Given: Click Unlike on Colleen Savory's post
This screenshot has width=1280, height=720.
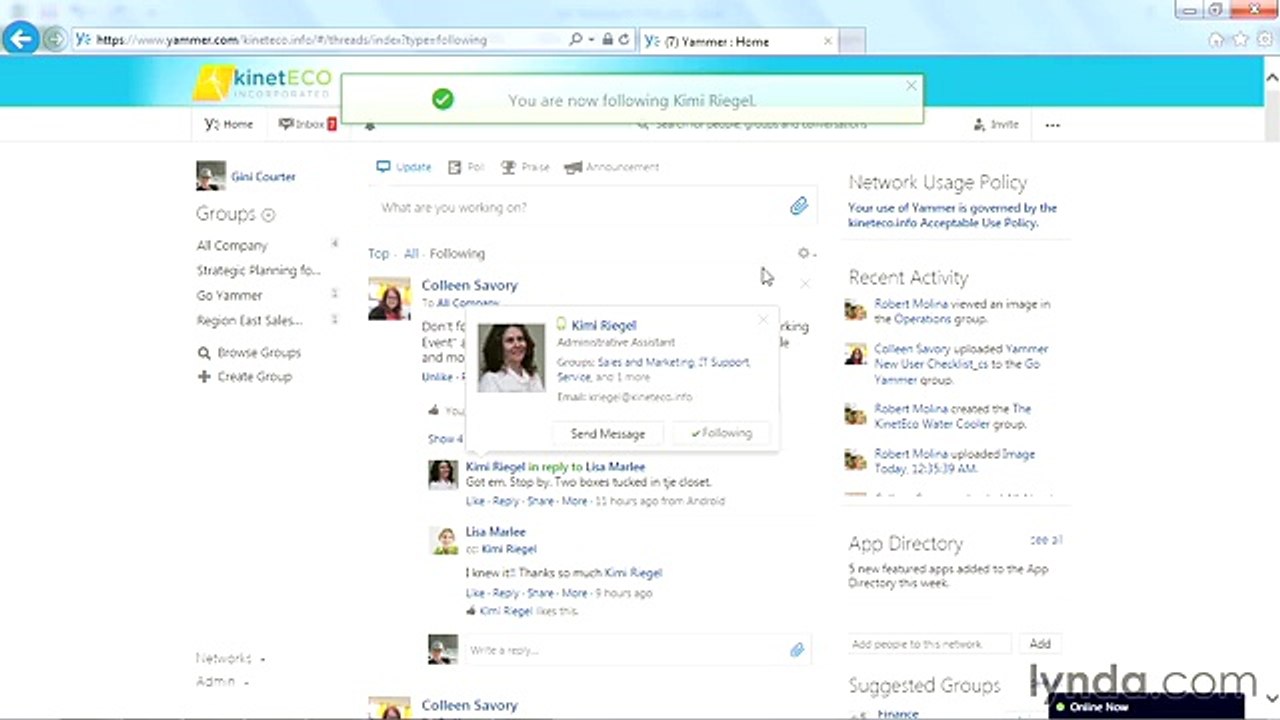Looking at the screenshot, I should pyautogui.click(x=437, y=377).
